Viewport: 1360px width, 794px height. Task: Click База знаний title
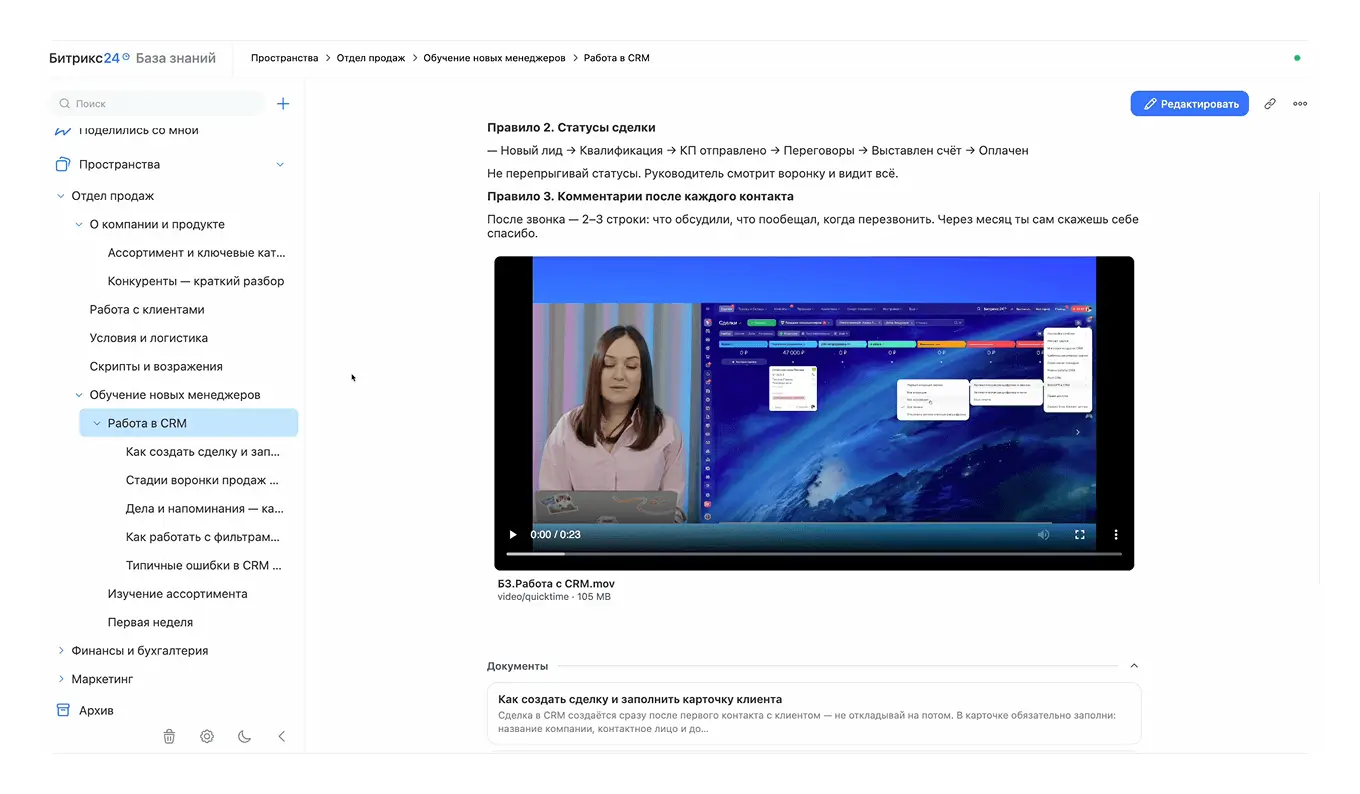pos(176,58)
